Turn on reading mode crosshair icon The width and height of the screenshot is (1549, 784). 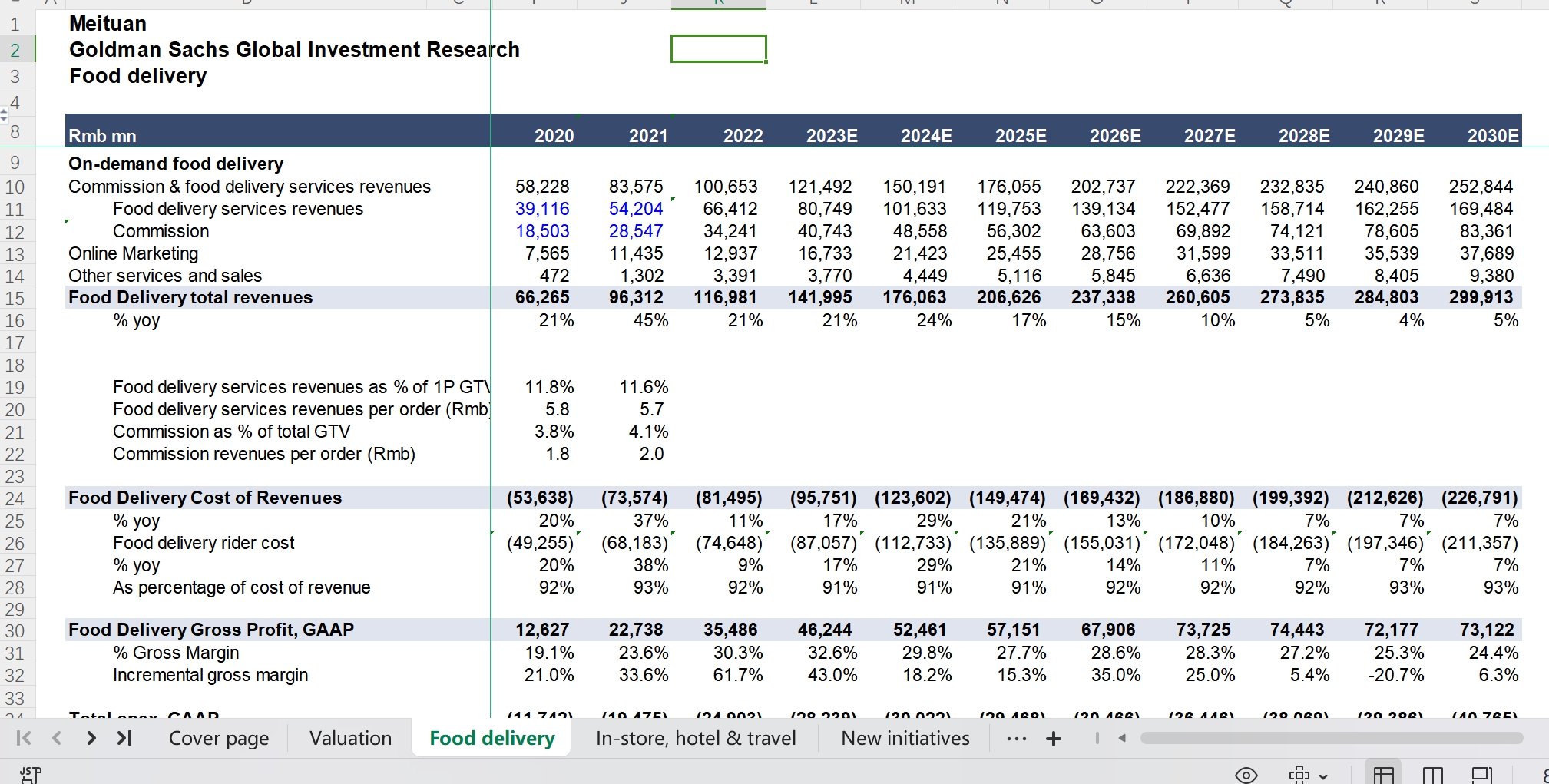[x=1299, y=775]
